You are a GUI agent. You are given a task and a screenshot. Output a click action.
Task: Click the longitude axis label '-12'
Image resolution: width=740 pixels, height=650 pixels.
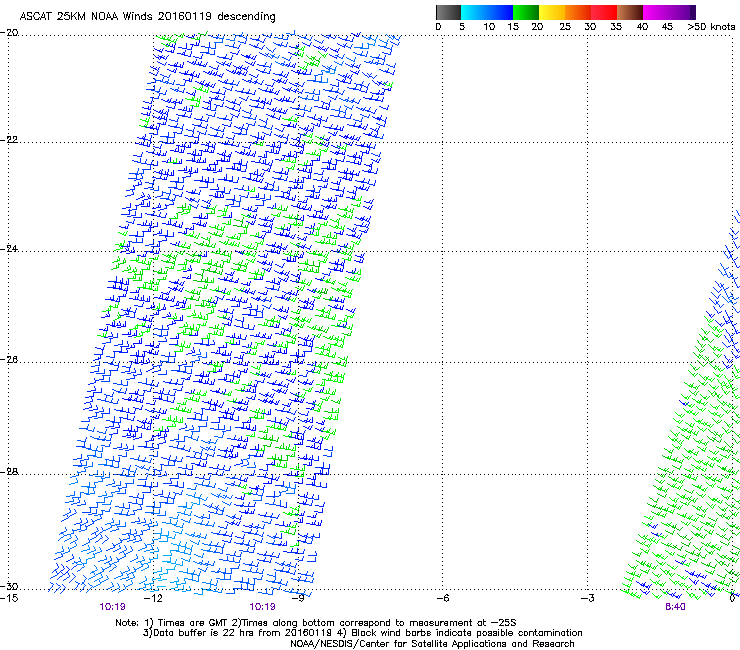click(x=153, y=598)
